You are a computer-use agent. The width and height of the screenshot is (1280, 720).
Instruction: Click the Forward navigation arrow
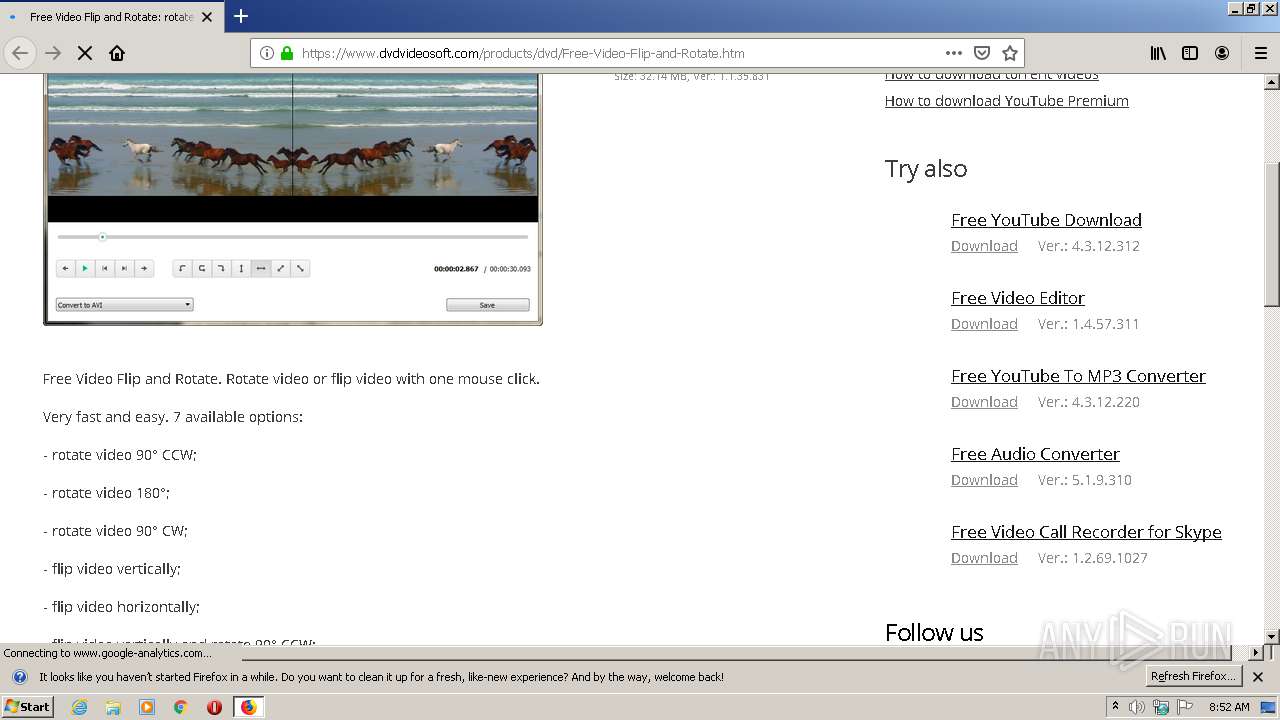pos(53,53)
